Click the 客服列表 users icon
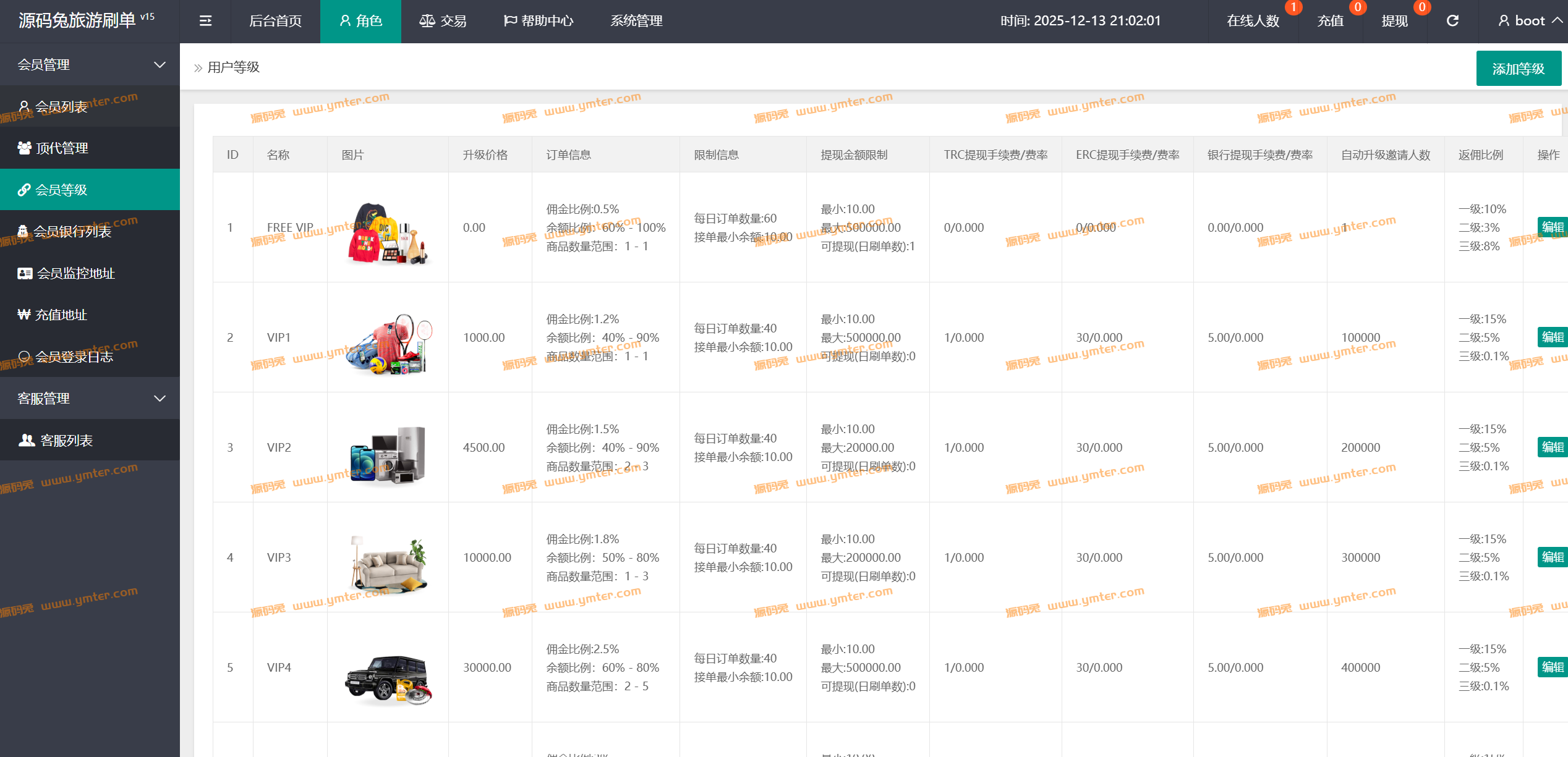 point(27,440)
